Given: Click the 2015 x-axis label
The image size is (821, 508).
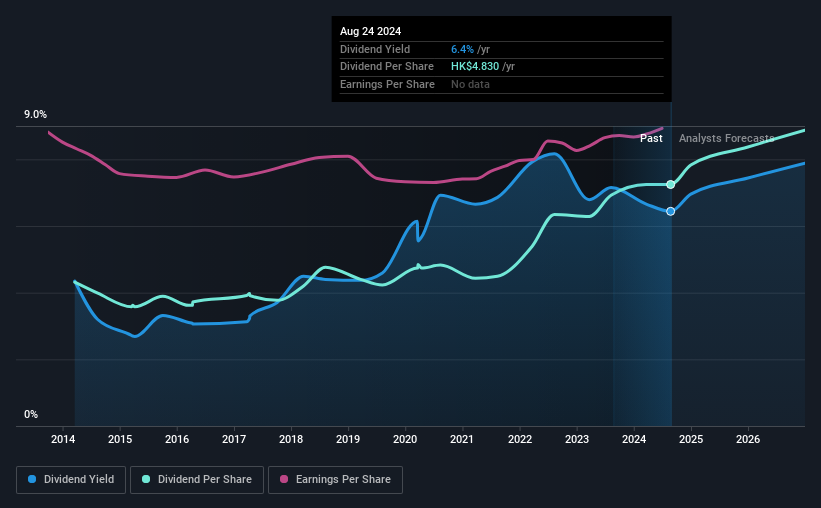Looking at the screenshot, I should click(120, 439).
